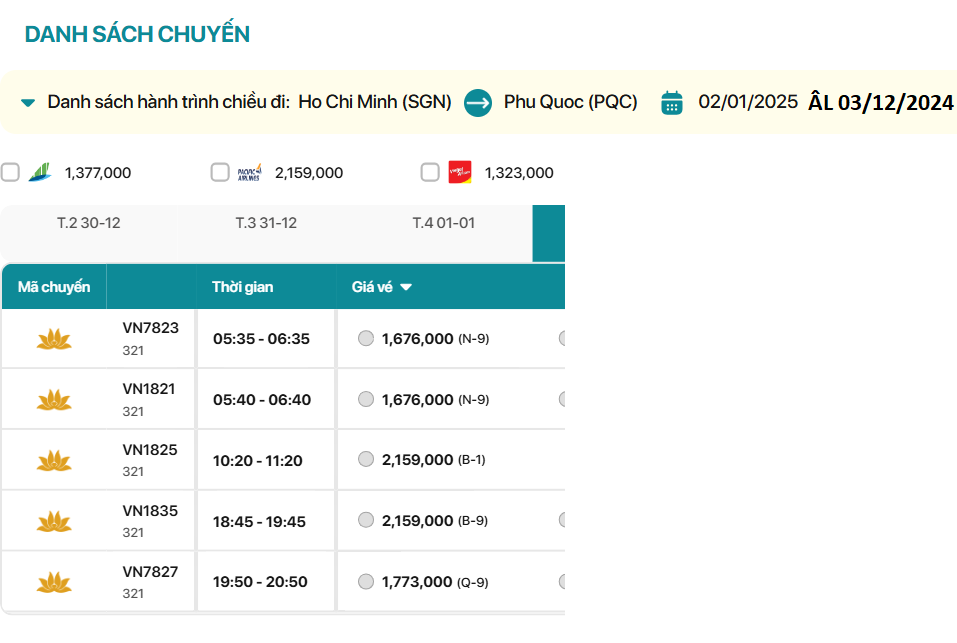
Task: Select 1,676,000 fare for flight VN7823
Action: [x=366, y=338]
